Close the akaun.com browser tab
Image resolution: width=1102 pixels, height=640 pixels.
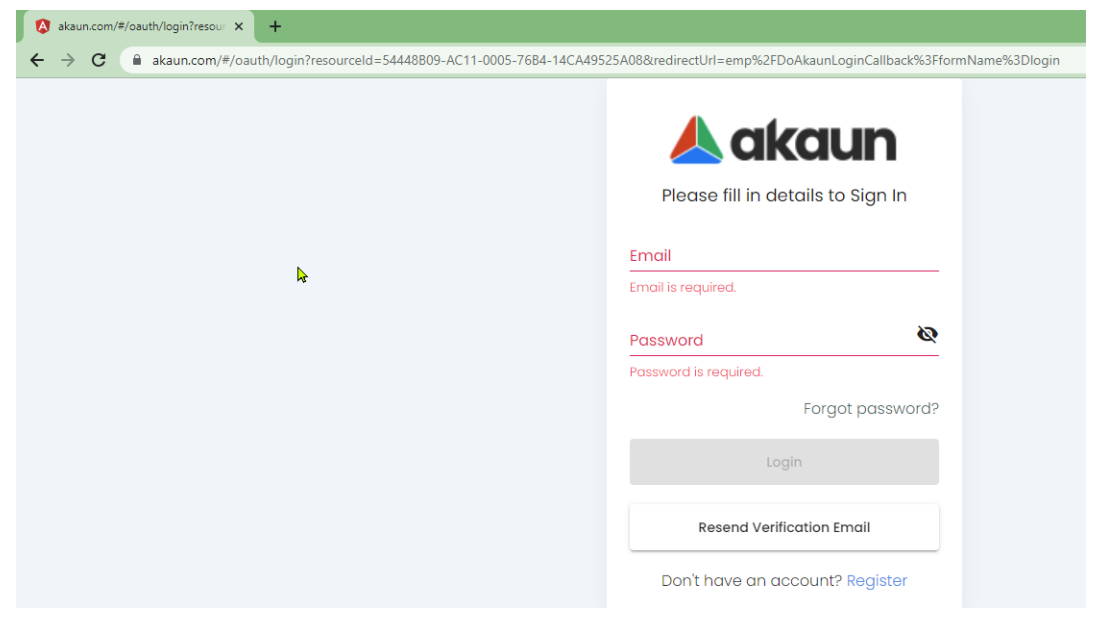coord(239,27)
